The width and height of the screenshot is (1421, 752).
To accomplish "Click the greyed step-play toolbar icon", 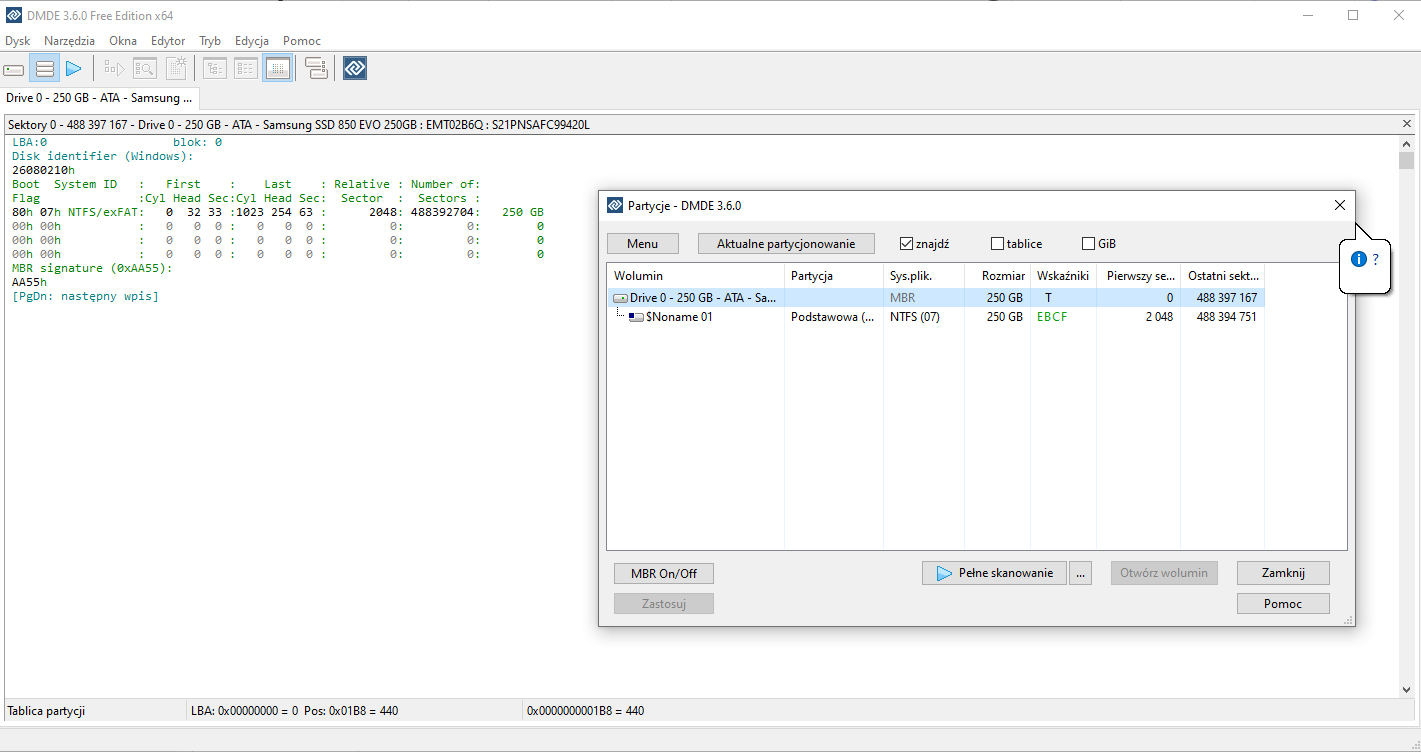I will tap(114, 69).
